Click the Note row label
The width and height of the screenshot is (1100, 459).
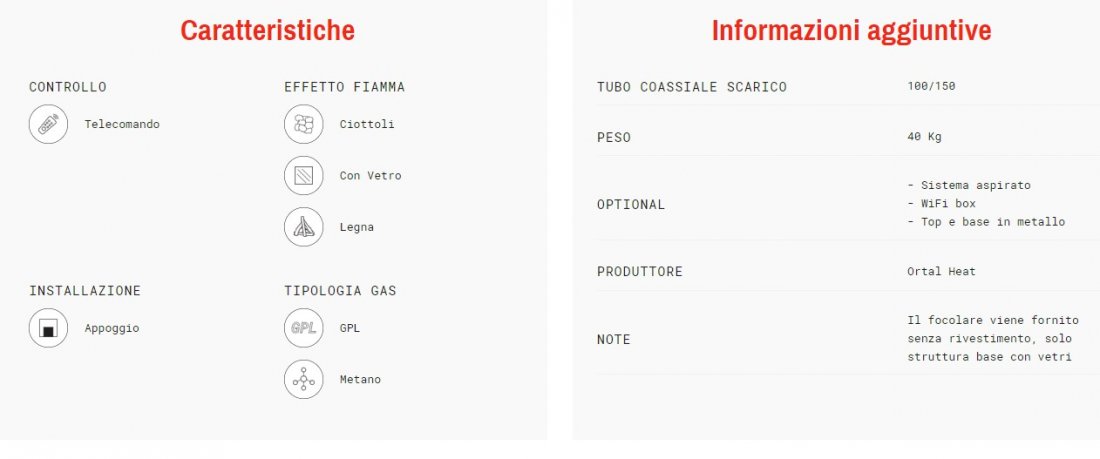613,340
